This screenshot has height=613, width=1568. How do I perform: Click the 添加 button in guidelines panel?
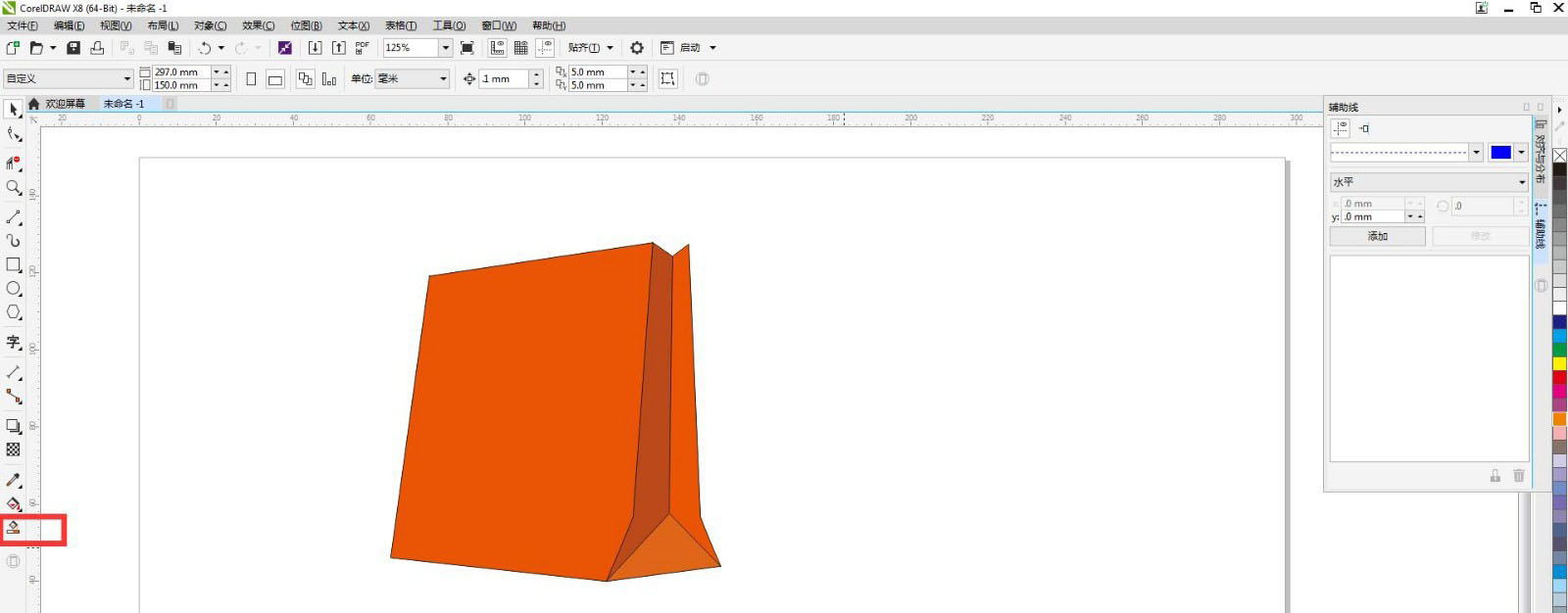1377,236
